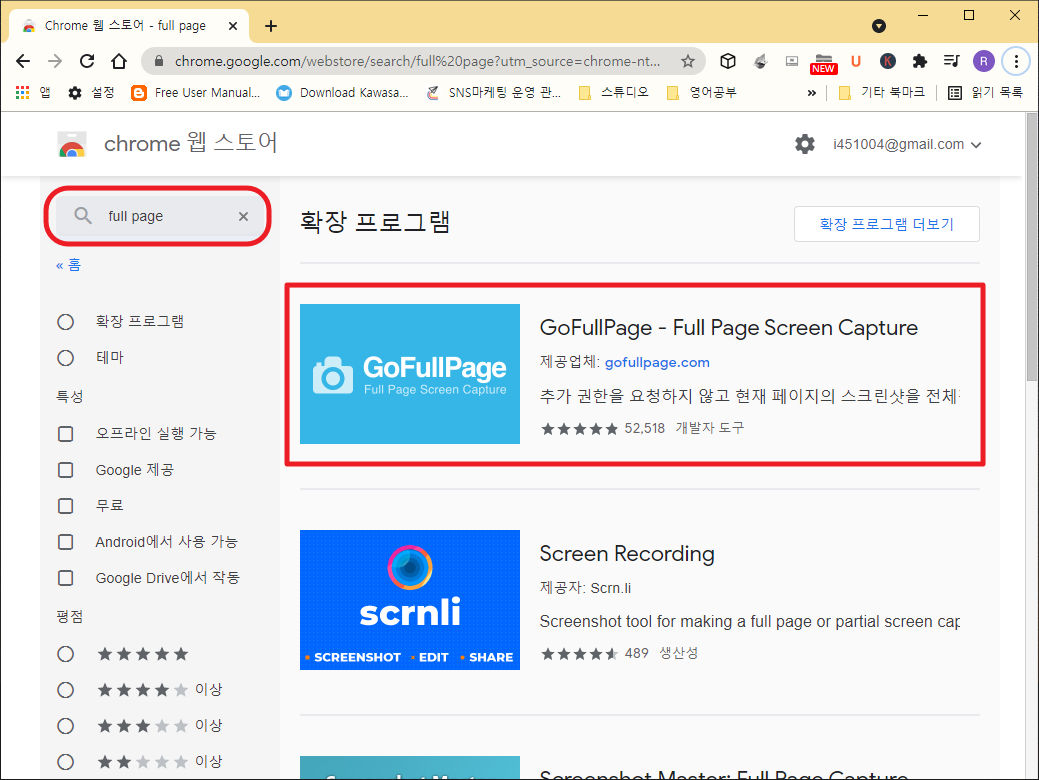Open the music playlist extension icon
The width and height of the screenshot is (1039, 780).
click(x=950, y=61)
